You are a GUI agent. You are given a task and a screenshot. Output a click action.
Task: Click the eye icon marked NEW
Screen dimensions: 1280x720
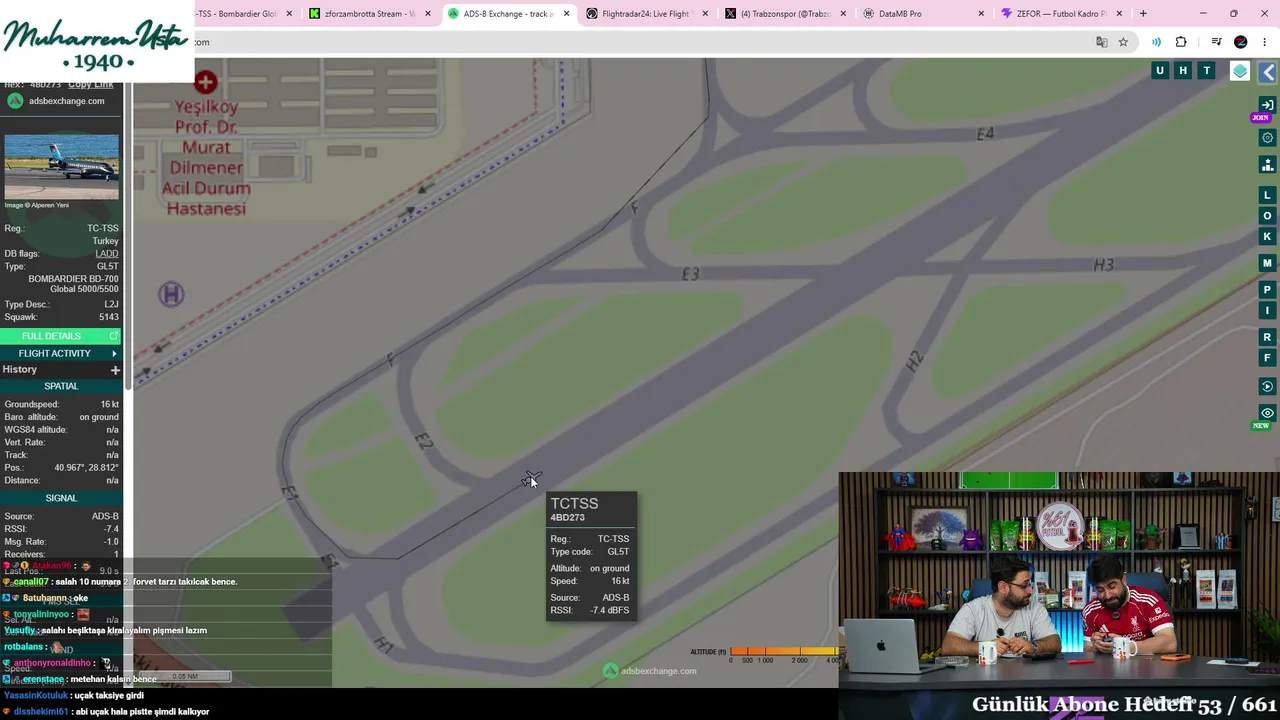(x=1268, y=413)
